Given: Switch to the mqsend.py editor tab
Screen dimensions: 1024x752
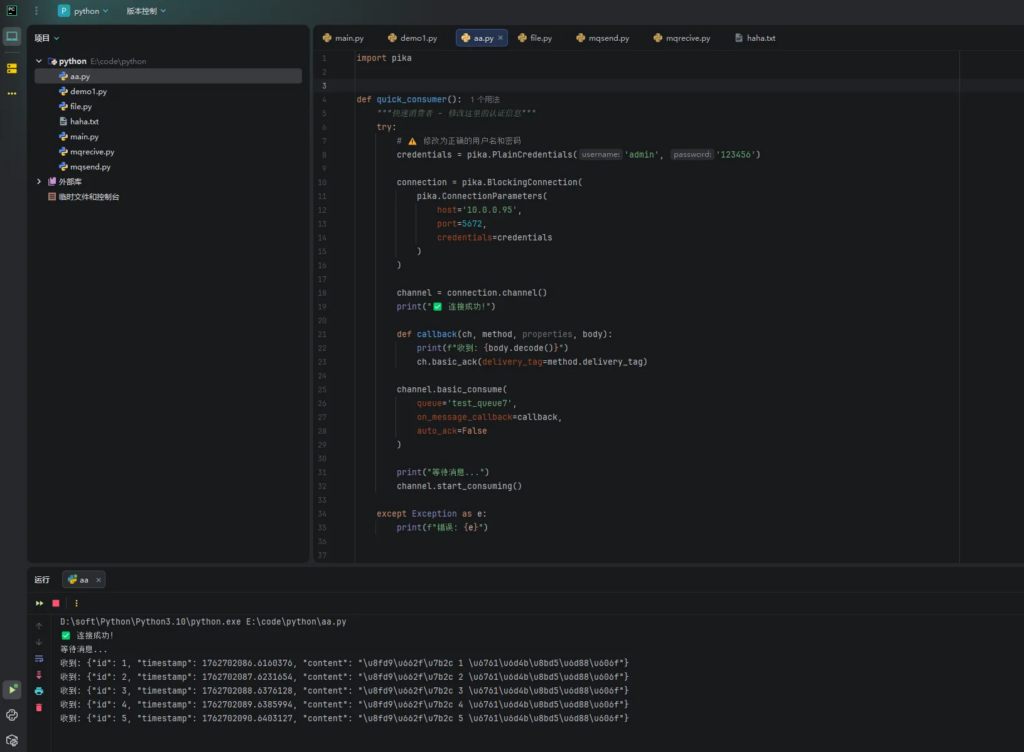Looking at the screenshot, I should coord(602,38).
